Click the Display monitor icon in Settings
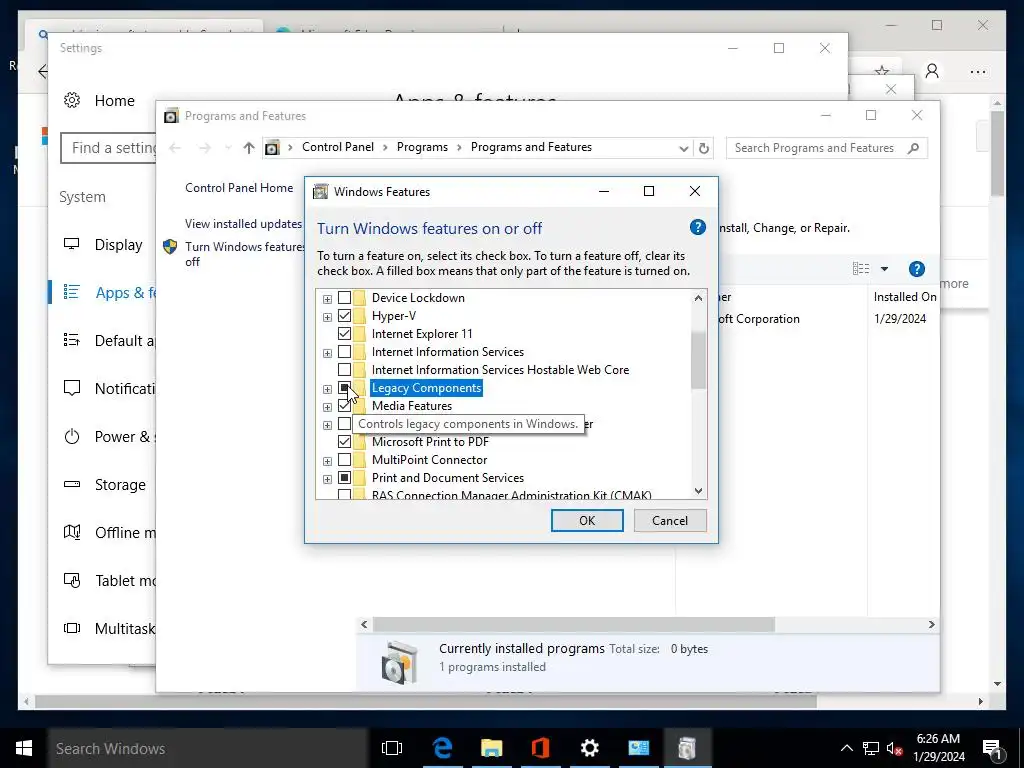 coord(71,244)
